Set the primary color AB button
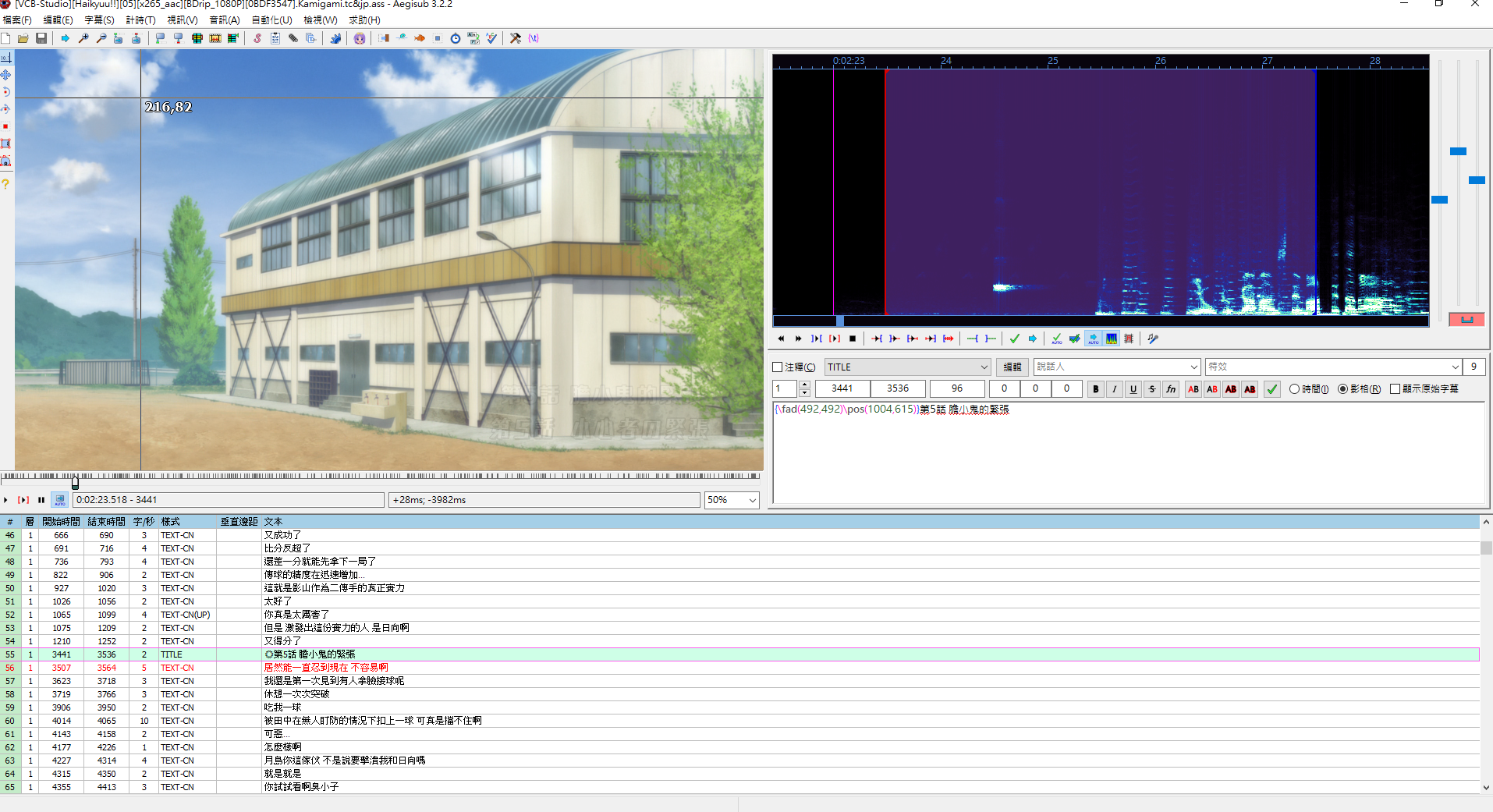1493x812 pixels. (x=1193, y=389)
